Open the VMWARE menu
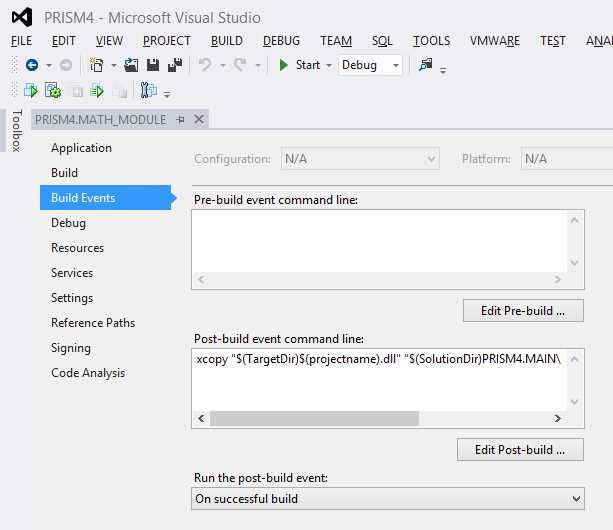 (495, 41)
